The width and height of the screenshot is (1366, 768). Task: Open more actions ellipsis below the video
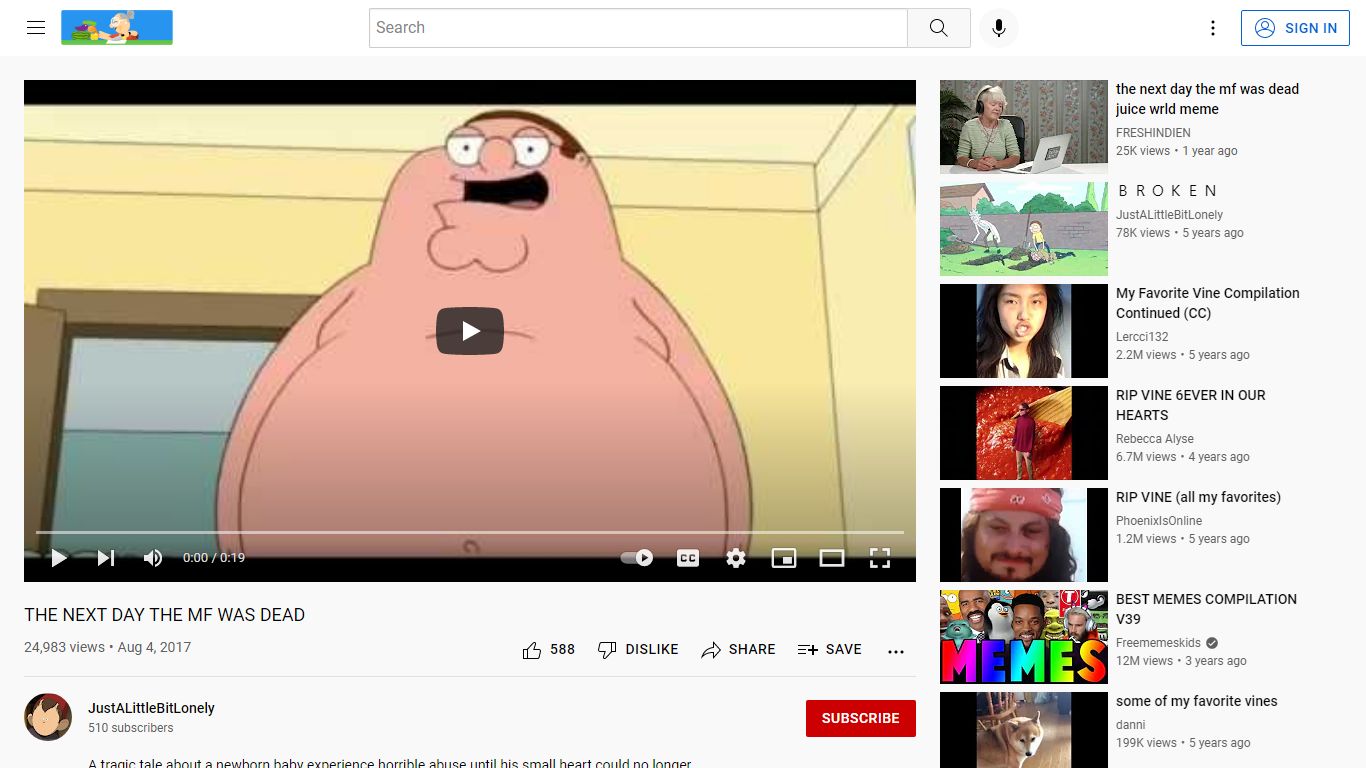[896, 651]
